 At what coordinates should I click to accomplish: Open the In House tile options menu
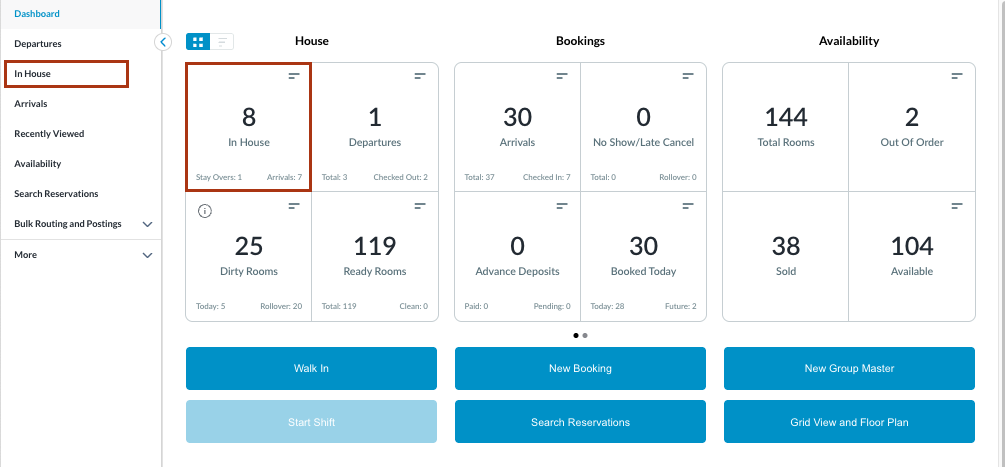294,76
